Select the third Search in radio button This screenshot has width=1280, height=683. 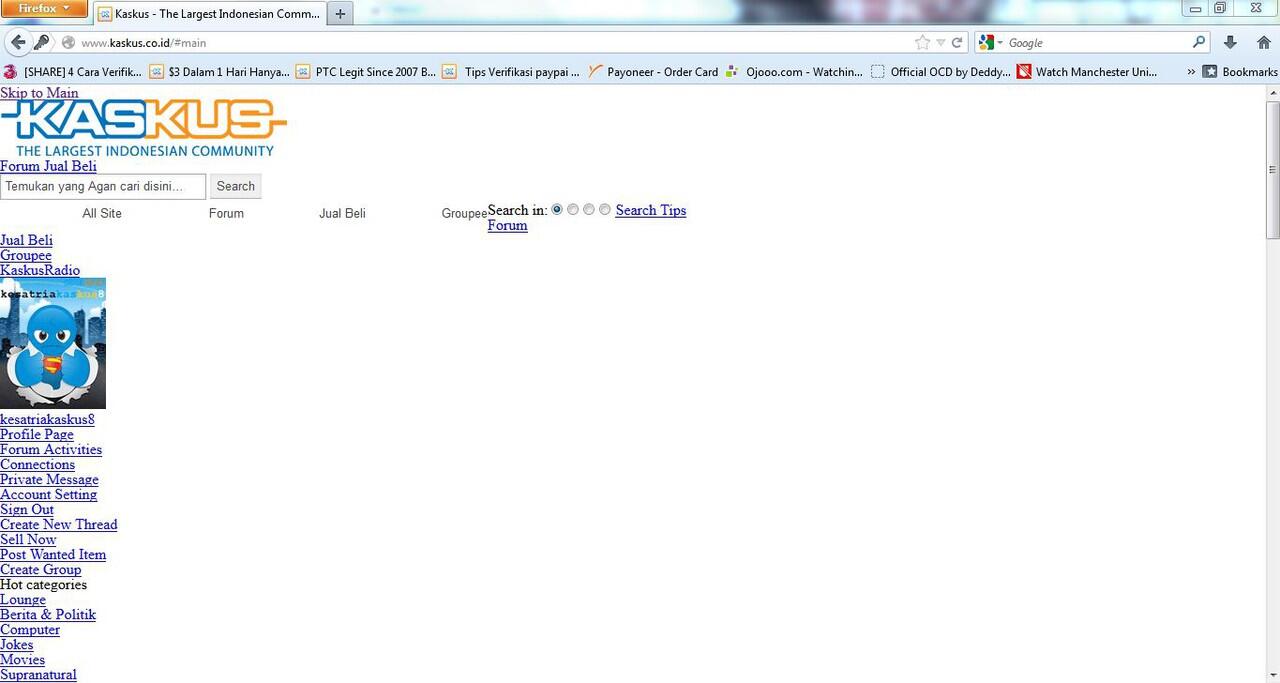click(589, 209)
